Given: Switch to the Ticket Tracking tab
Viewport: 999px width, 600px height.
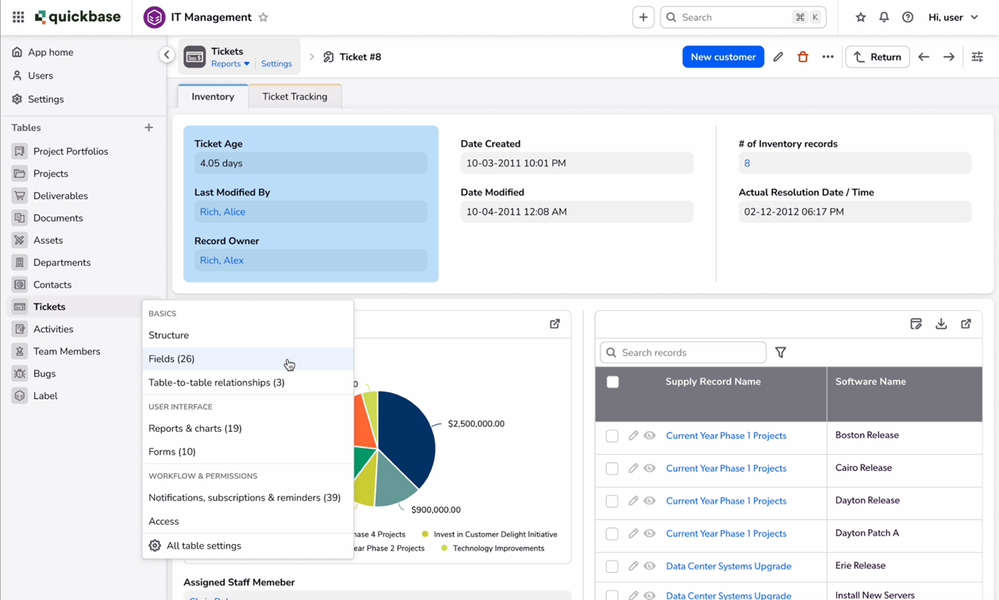Looking at the screenshot, I should pyautogui.click(x=295, y=96).
